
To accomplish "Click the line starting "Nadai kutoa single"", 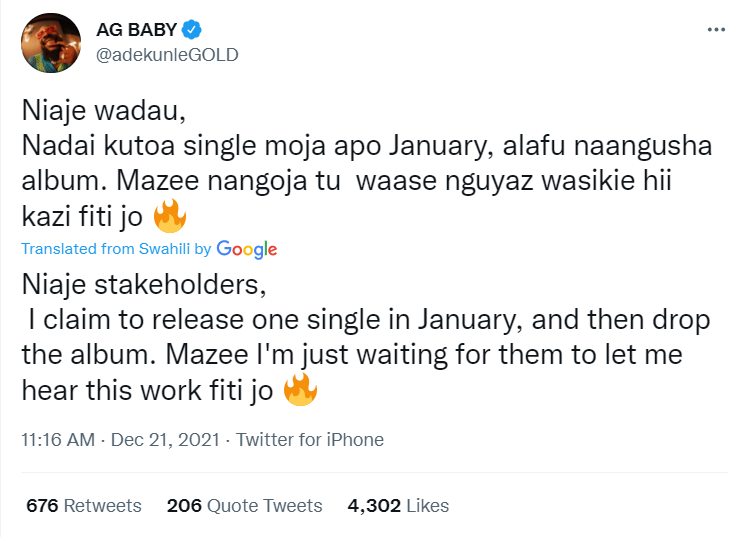I will (366, 146).
